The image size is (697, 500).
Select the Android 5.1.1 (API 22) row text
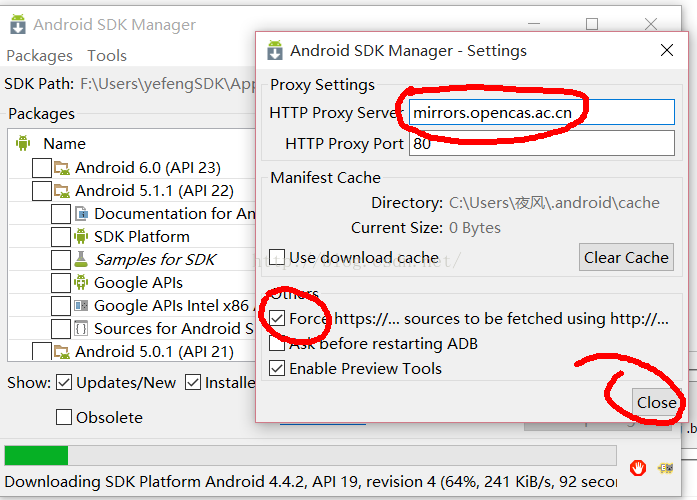click(x=154, y=191)
